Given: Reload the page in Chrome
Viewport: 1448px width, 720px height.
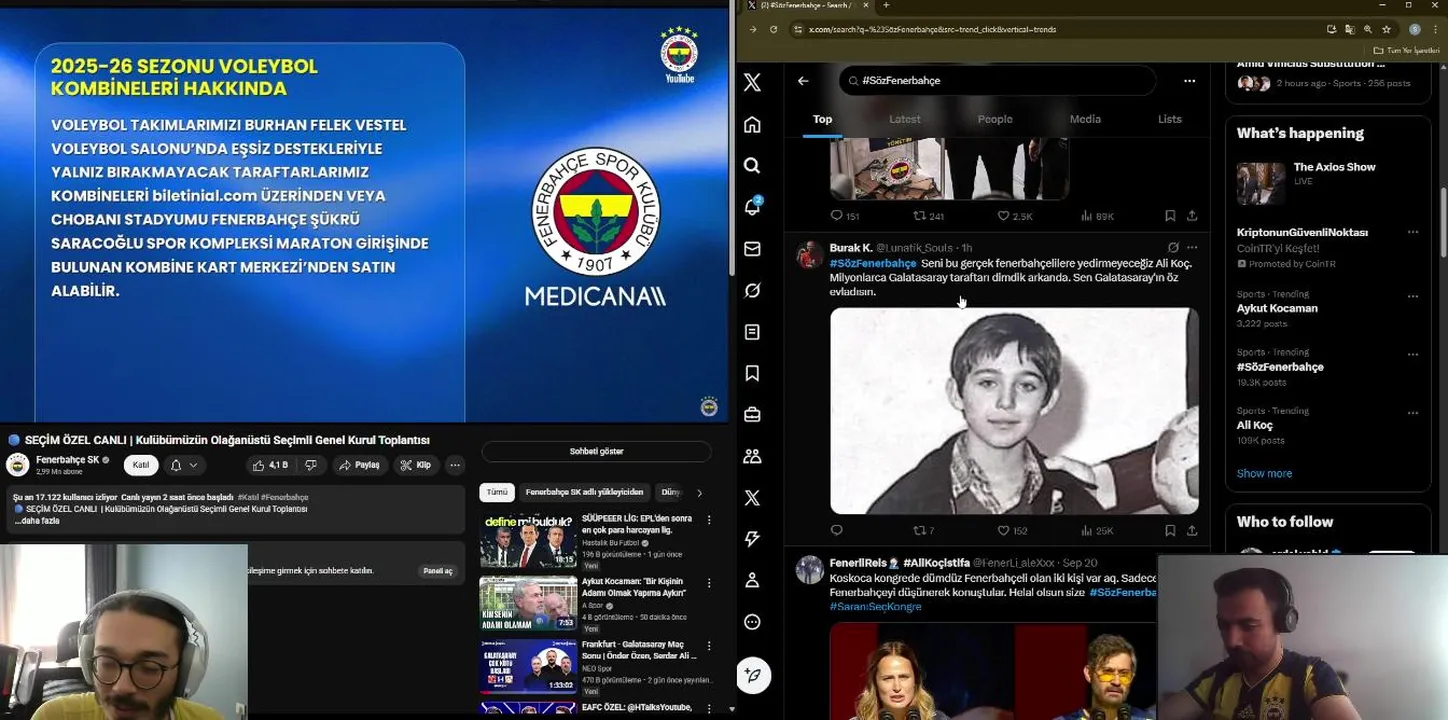Looking at the screenshot, I should pos(773,29).
